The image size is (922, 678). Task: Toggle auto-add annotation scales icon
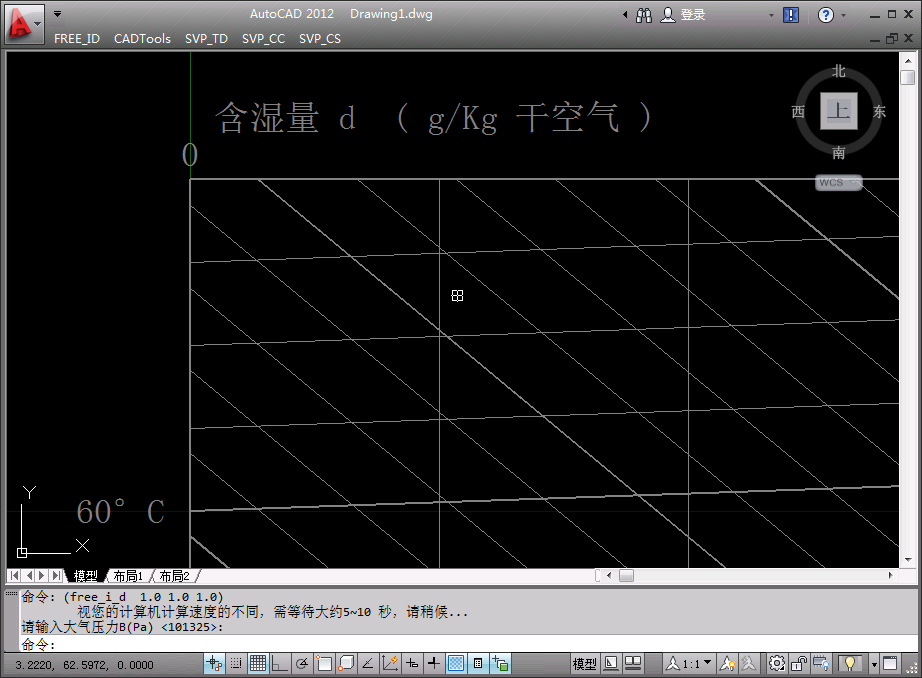tap(748, 664)
